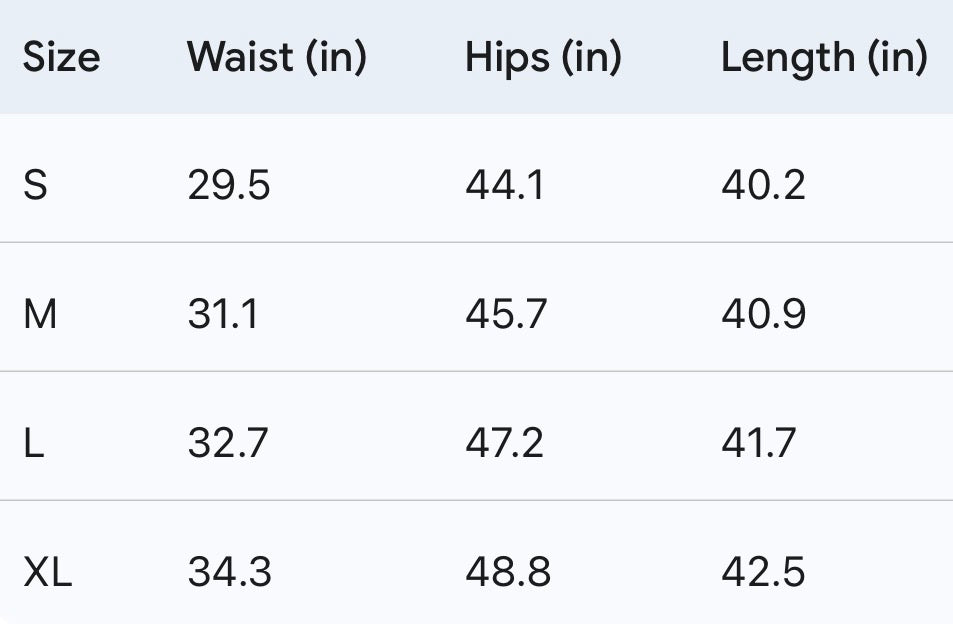The image size is (953, 624).
Task: Select the M size cell
Action: 40,315
